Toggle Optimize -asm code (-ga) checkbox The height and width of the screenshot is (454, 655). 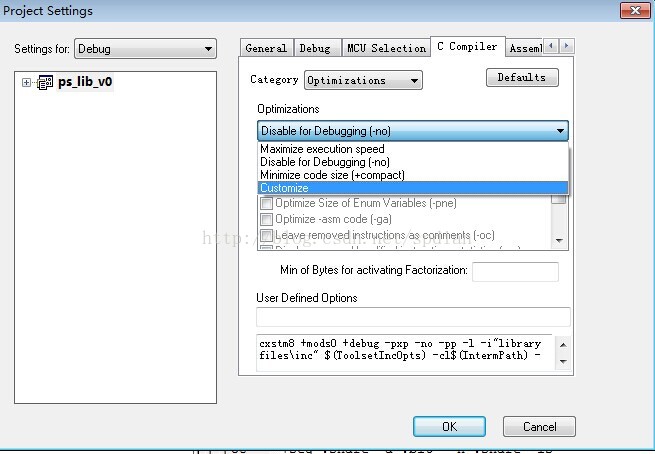tap(266, 219)
